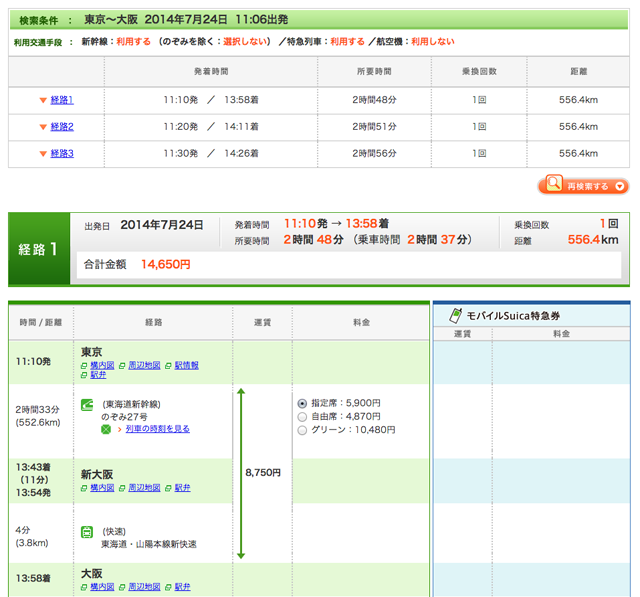The width and height of the screenshot is (640, 597).
Task: Click the link icon before 新大阪 構内図
Action: pyautogui.click(x=84, y=488)
